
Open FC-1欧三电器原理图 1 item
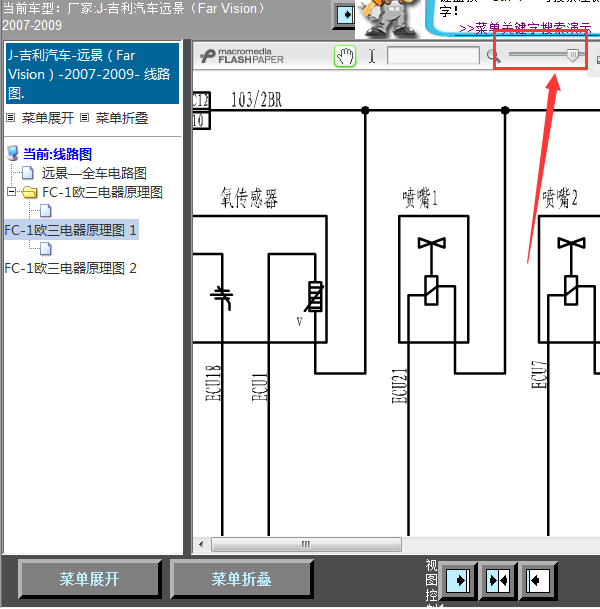71,230
